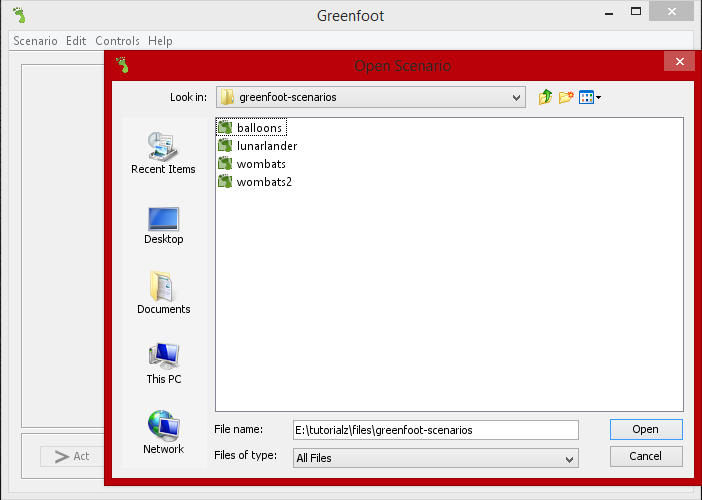Open the Help menu
Viewport: 702px width, 500px height.
[160, 41]
